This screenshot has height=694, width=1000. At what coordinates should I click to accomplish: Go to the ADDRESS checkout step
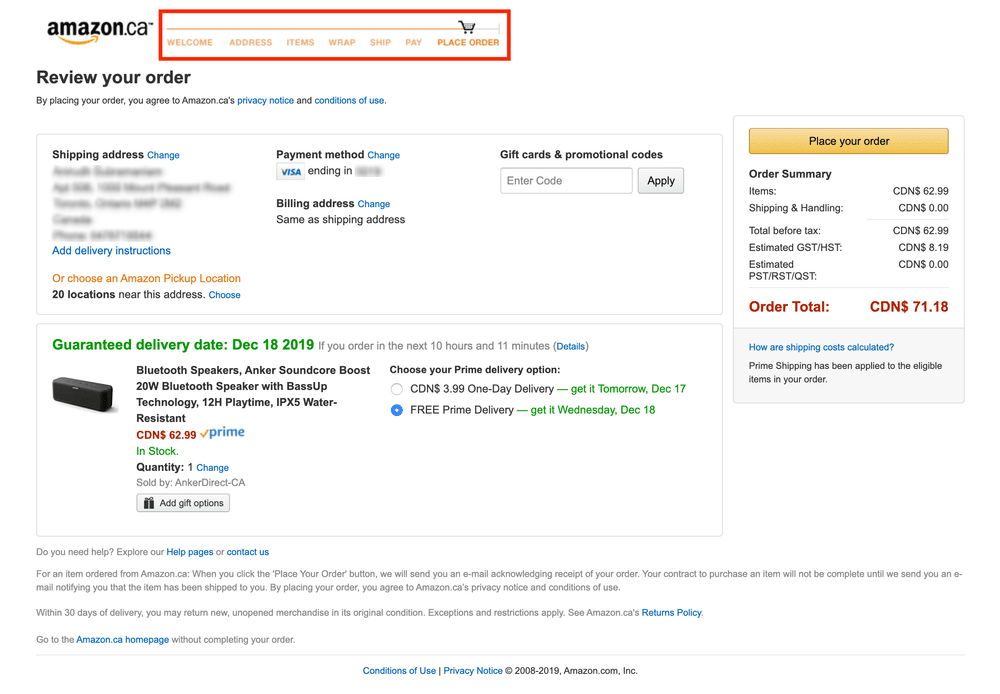250,43
